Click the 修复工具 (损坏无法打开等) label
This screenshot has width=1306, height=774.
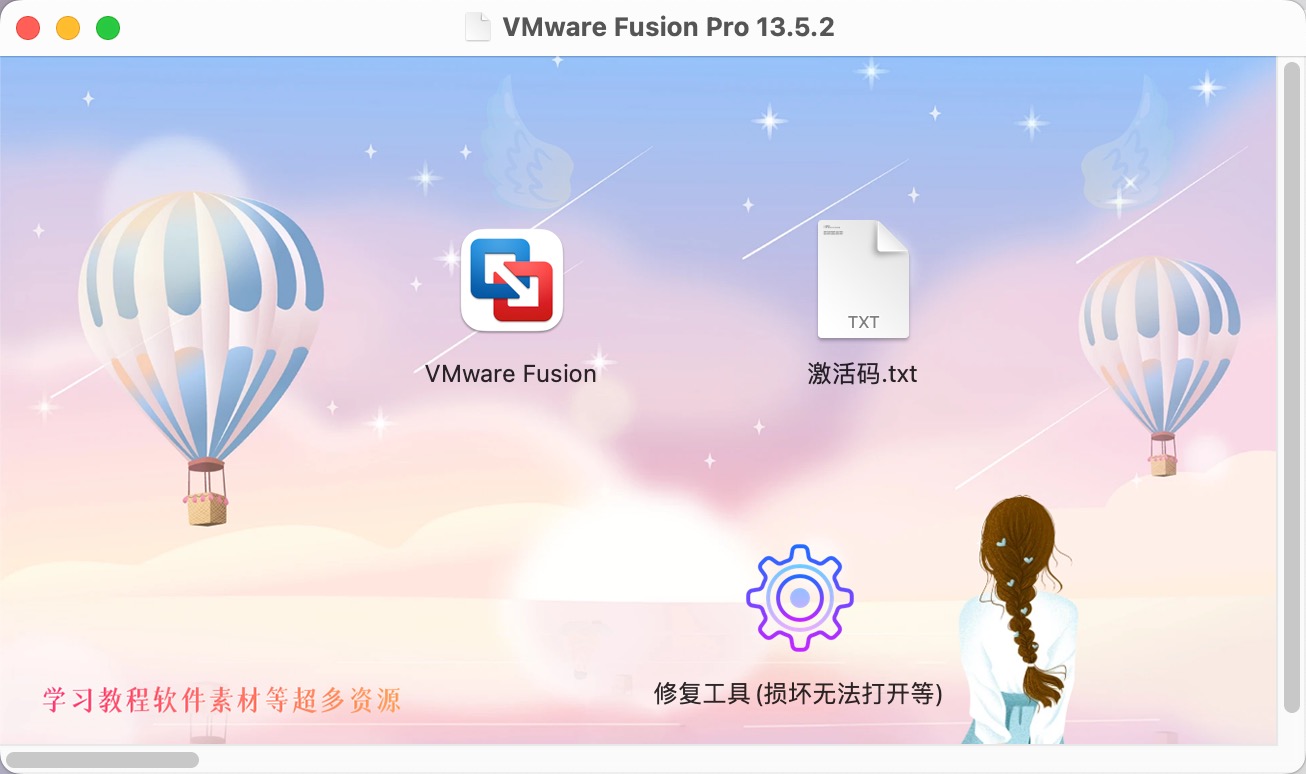(798, 693)
